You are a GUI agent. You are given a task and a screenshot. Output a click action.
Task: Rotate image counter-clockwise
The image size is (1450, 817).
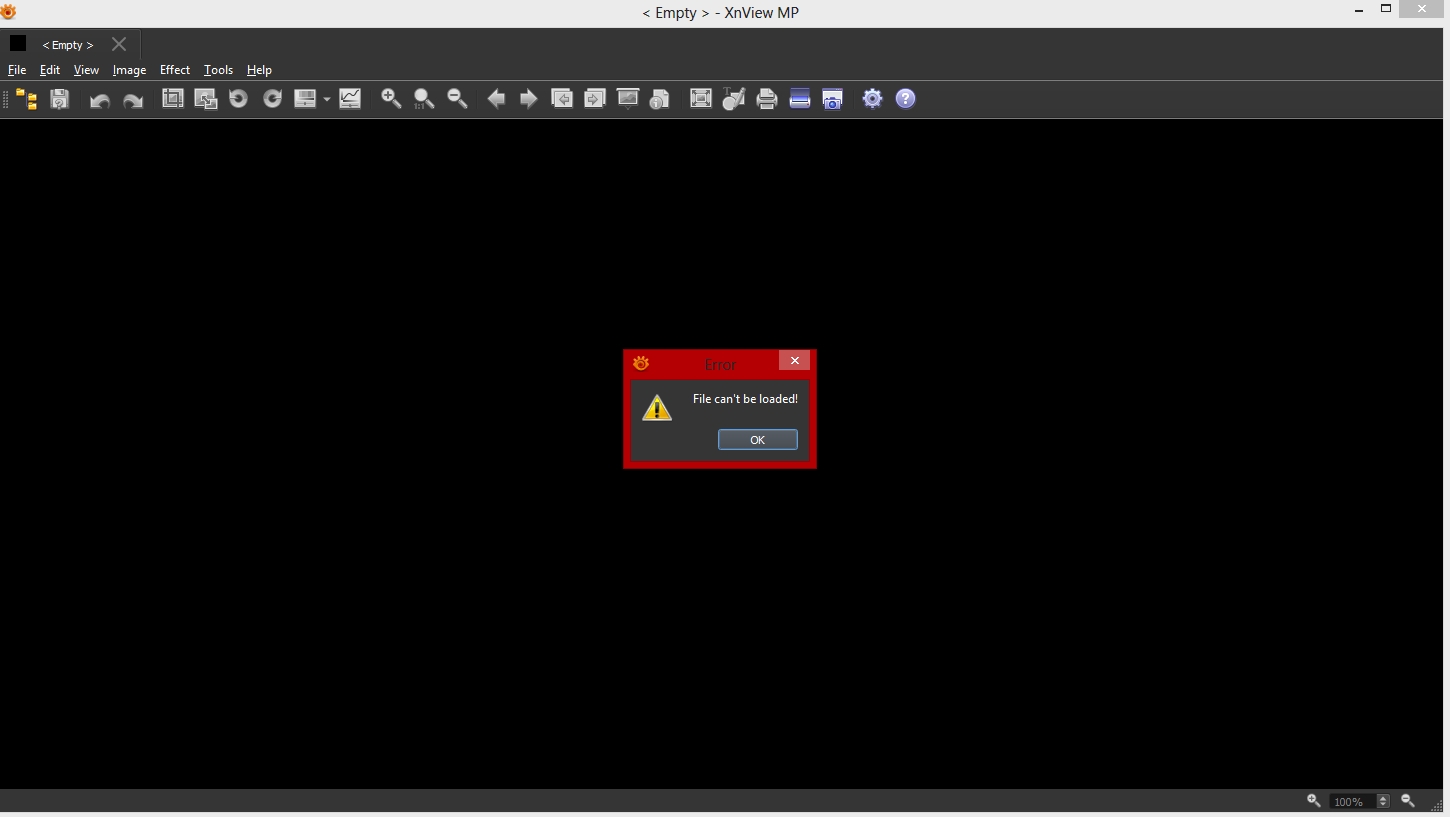pyautogui.click(x=238, y=98)
